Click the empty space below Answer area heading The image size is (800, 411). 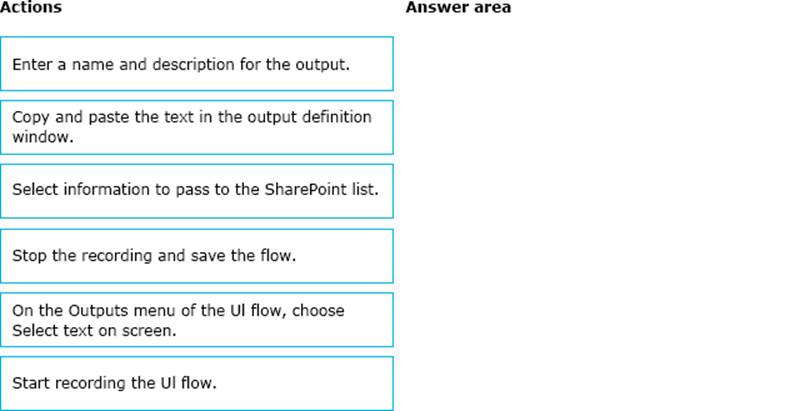click(600, 200)
